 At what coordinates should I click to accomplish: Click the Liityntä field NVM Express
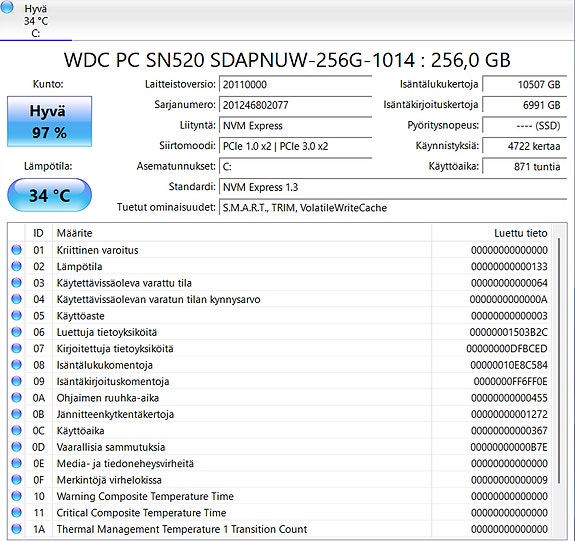click(295, 125)
